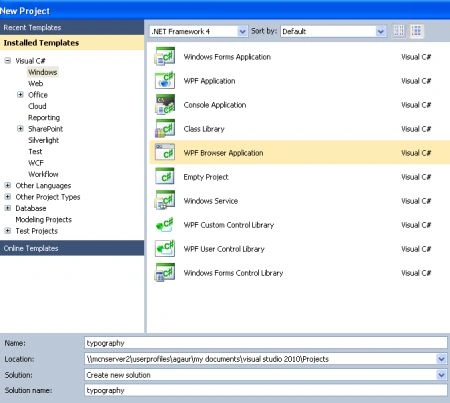Viewport: 450px width, 403px height.
Task: Open the Sort by dropdown
Action: click(381, 32)
